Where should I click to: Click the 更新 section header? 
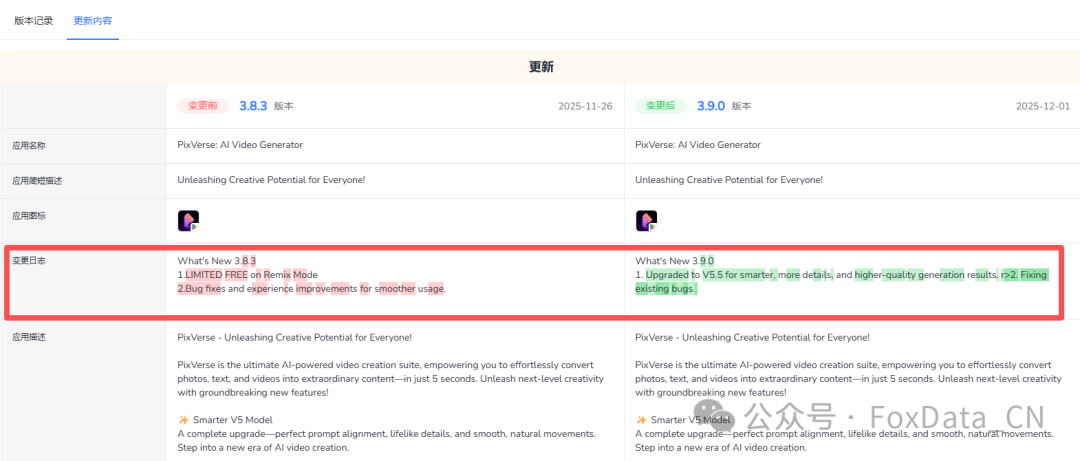click(x=541, y=67)
